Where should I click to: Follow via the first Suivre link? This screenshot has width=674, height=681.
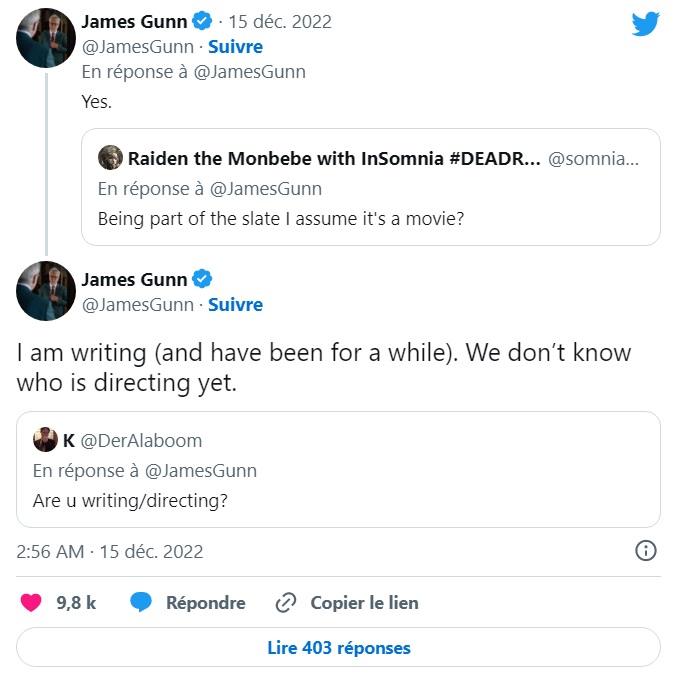235,47
